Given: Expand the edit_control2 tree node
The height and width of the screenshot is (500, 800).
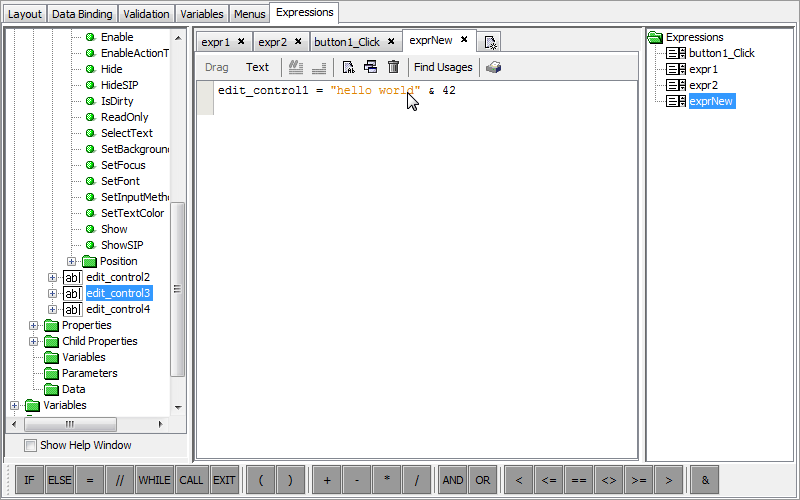Looking at the screenshot, I should point(53,277).
